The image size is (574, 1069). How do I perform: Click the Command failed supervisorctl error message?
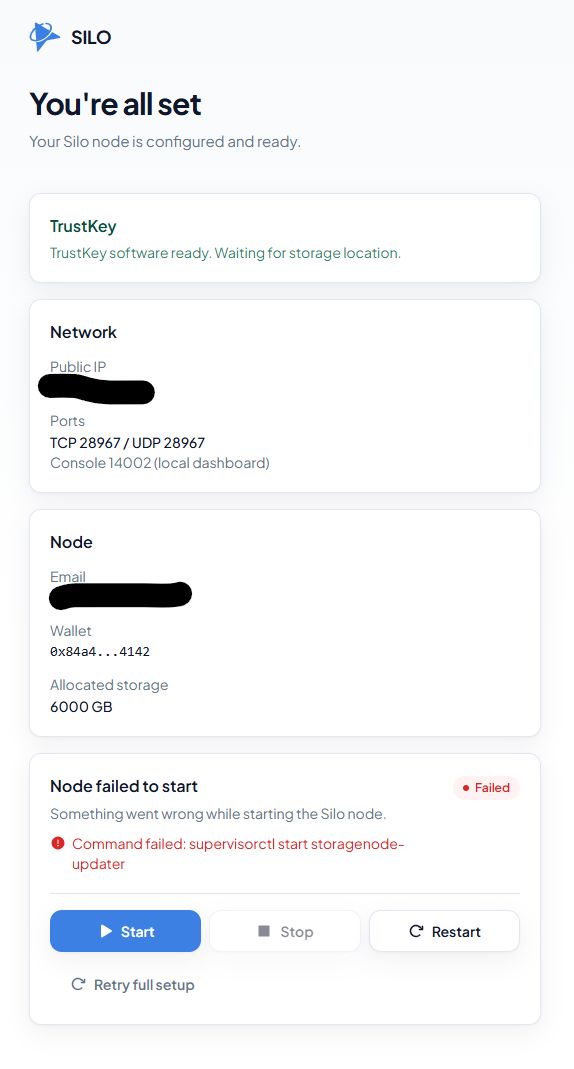point(238,854)
